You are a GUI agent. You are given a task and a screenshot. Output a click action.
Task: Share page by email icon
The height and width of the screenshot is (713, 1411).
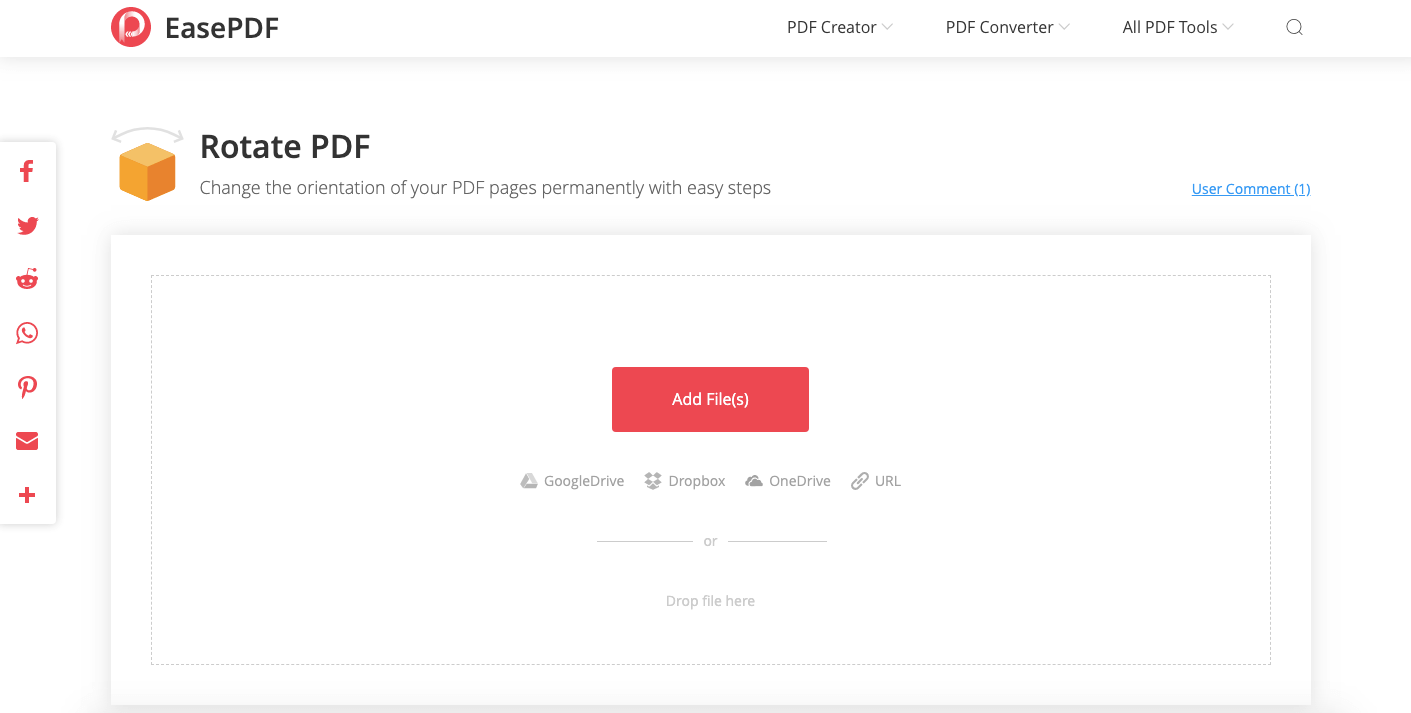[27, 441]
